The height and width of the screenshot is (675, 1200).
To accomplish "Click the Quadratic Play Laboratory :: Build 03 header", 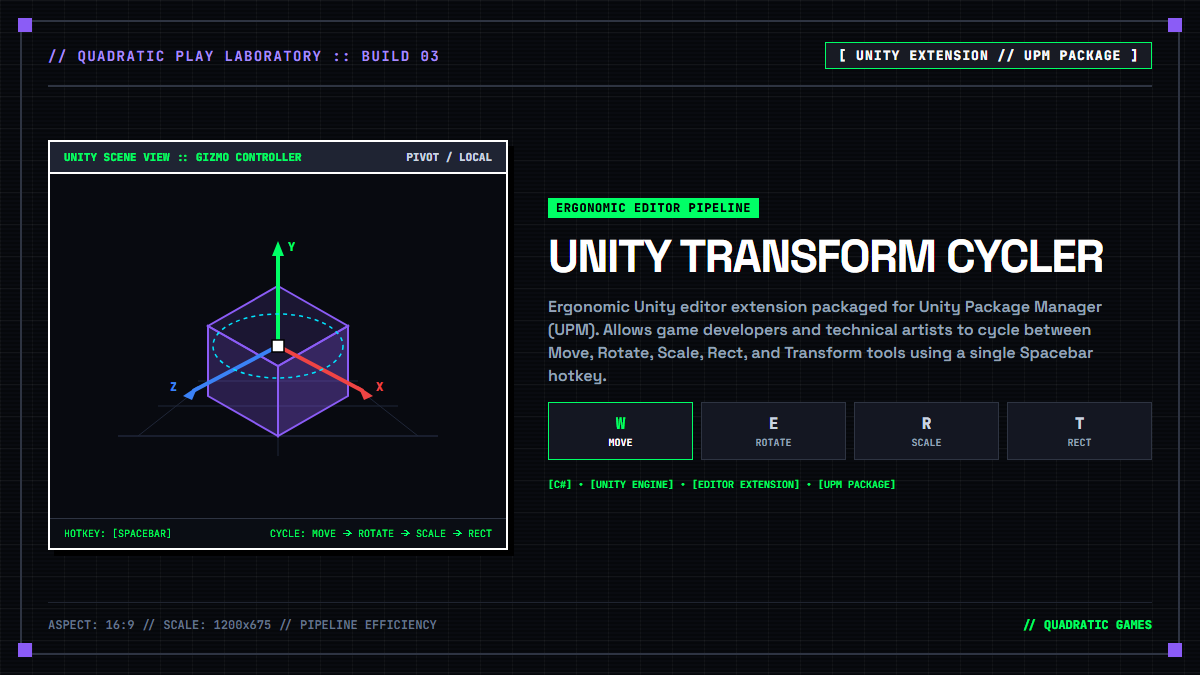I will [244, 56].
